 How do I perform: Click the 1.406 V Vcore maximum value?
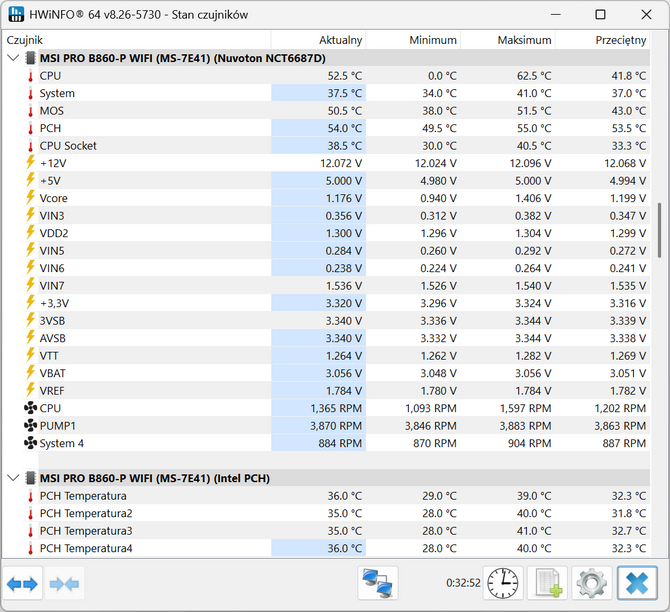pos(533,198)
